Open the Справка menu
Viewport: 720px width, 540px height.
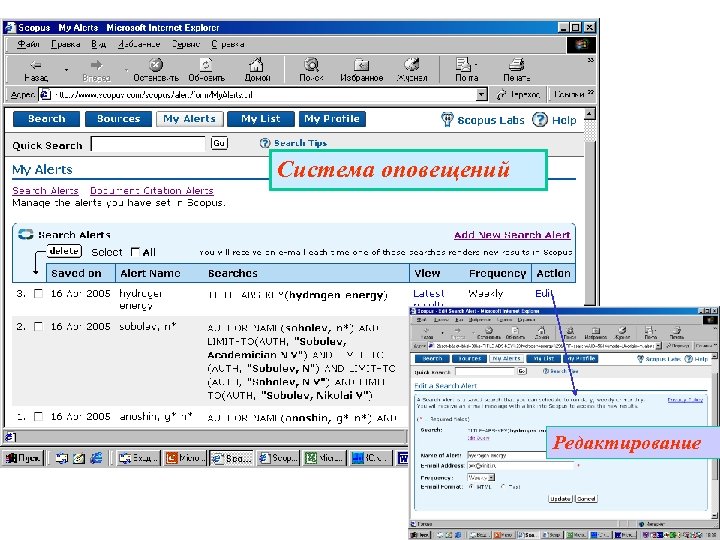pos(228,44)
